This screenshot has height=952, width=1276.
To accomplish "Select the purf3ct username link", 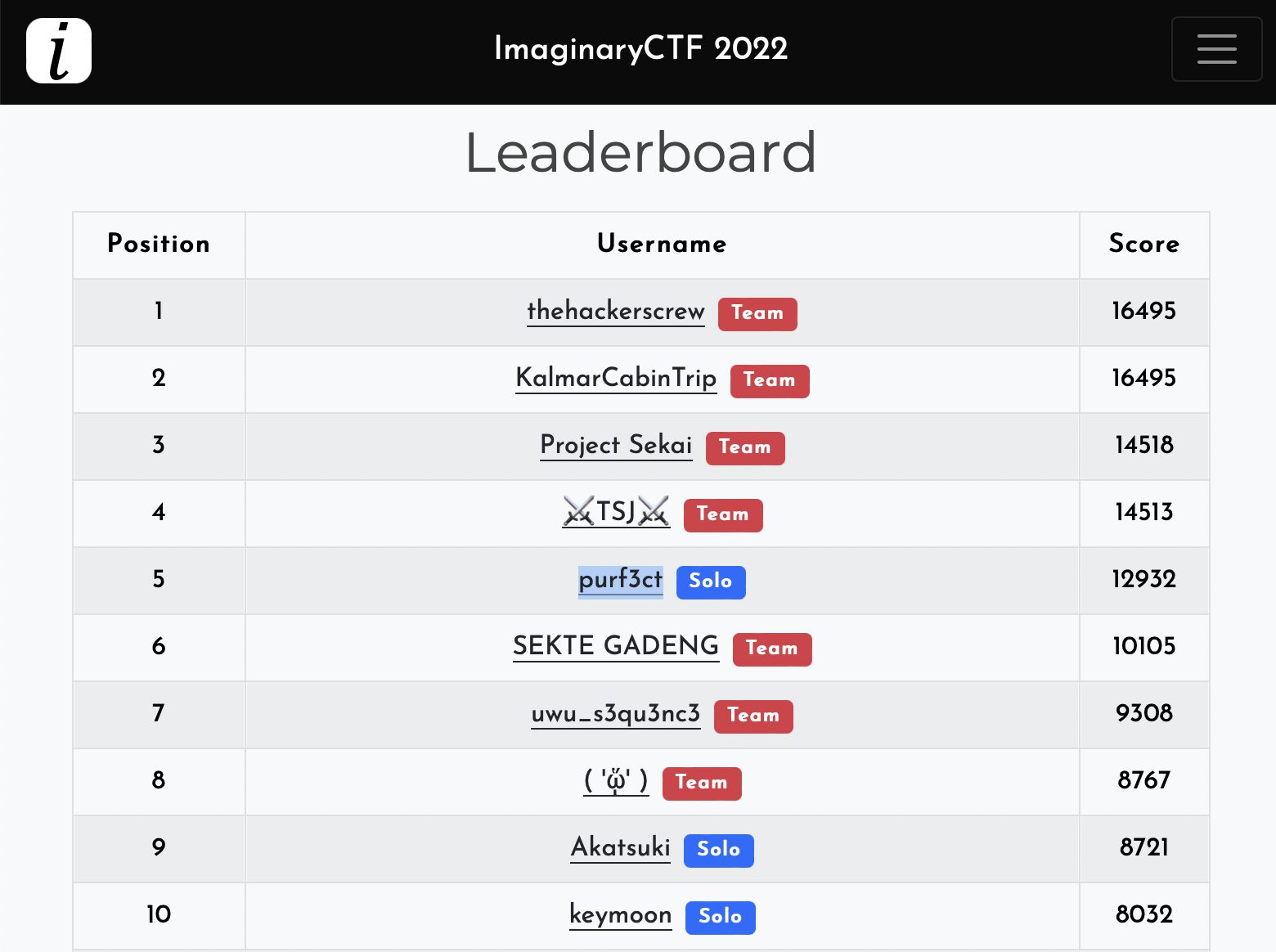I will tap(621, 580).
